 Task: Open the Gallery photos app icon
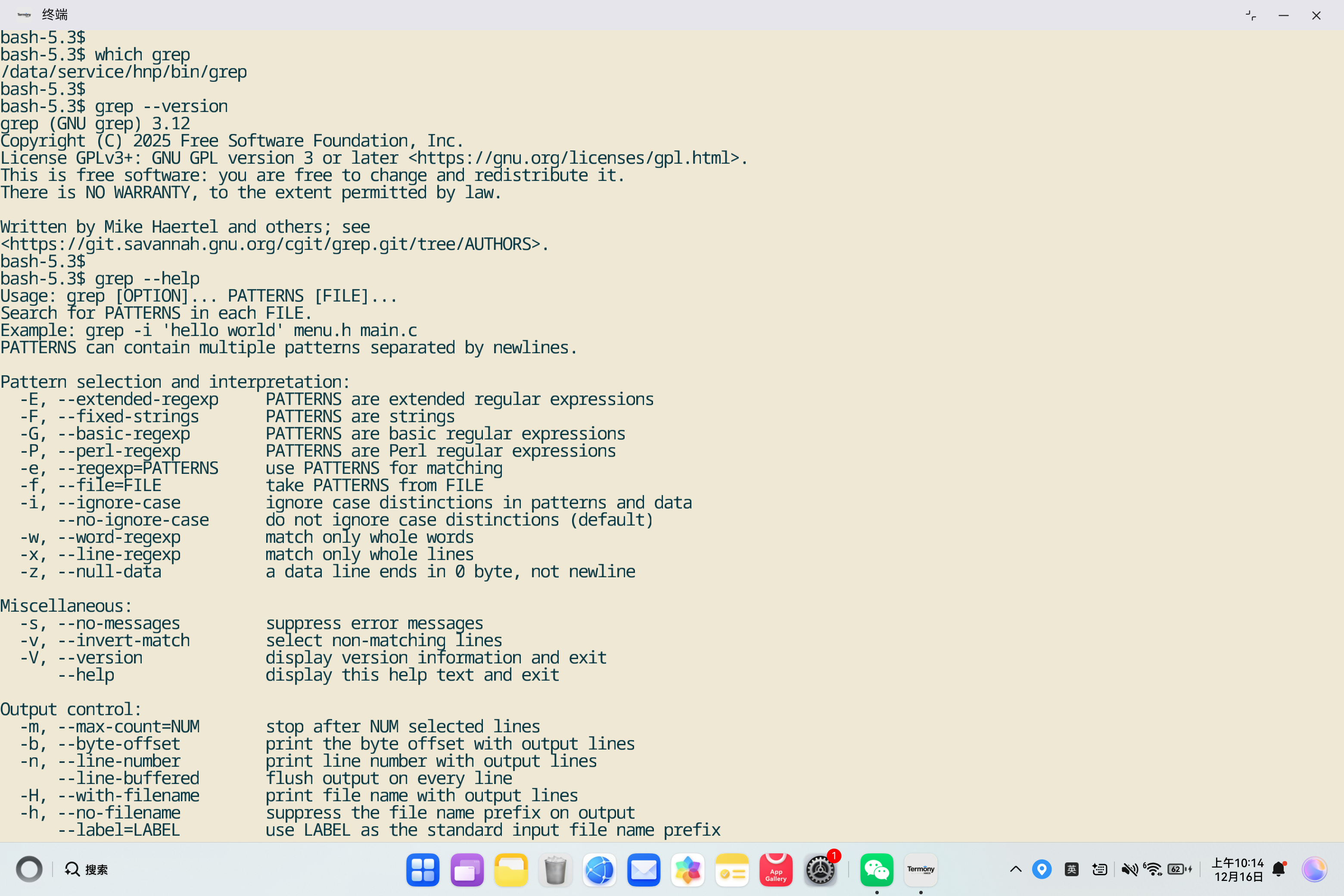coord(688,870)
